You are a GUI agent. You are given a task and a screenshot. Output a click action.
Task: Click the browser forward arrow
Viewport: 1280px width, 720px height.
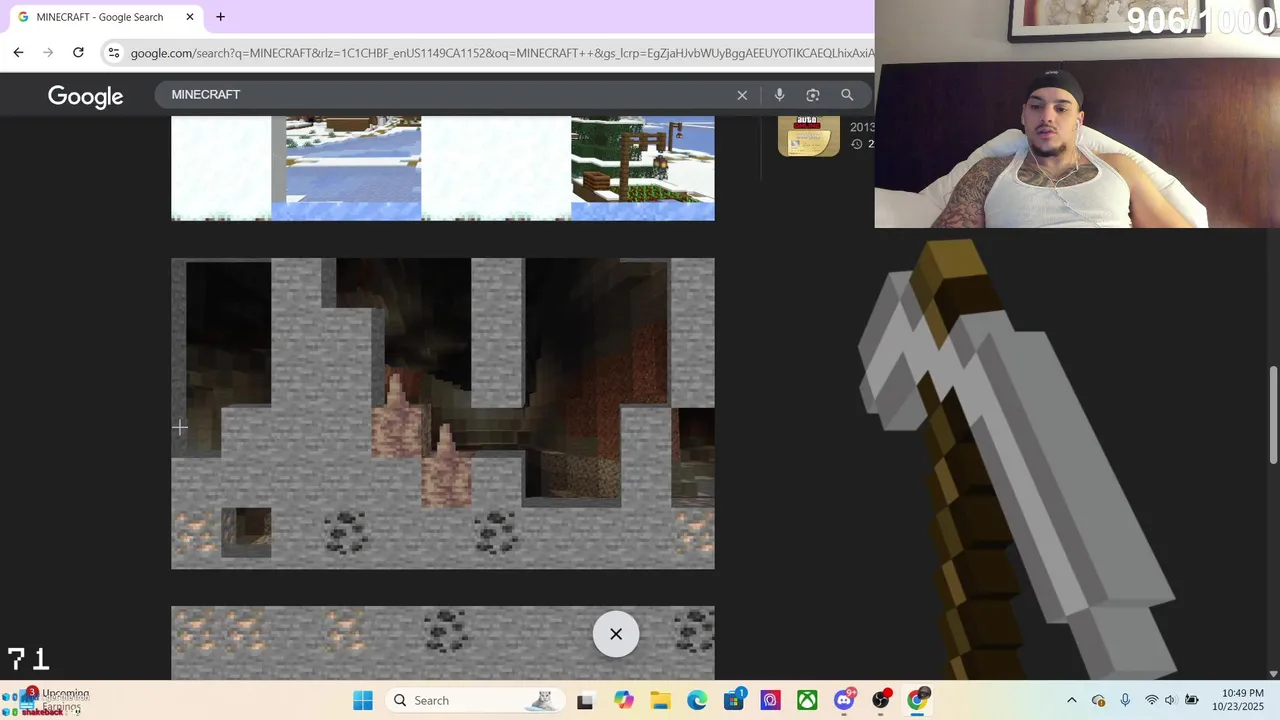click(x=48, y=52)
